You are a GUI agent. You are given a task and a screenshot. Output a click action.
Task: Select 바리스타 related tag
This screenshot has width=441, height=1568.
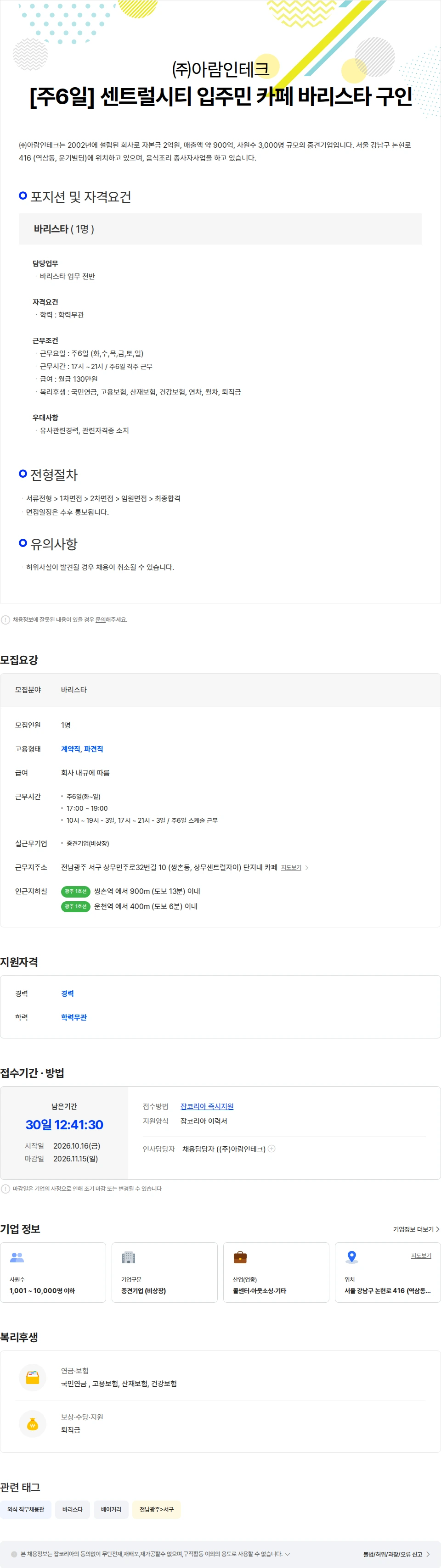(x=73, y=1510)
